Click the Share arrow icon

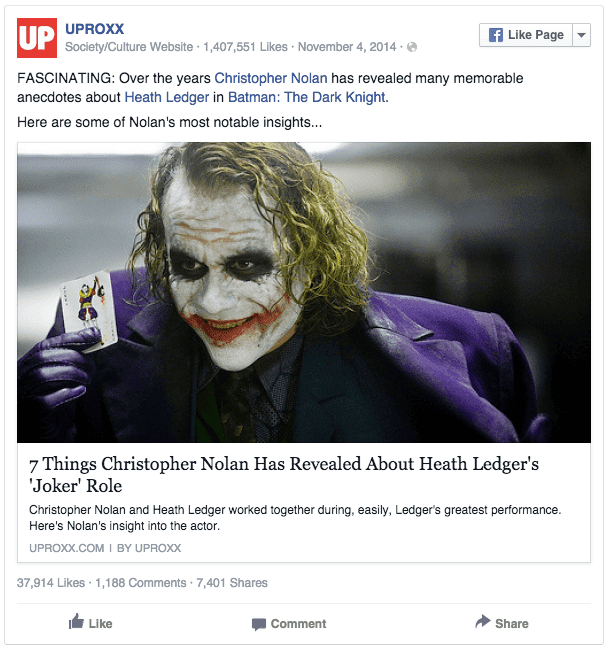tap(483, 621)
